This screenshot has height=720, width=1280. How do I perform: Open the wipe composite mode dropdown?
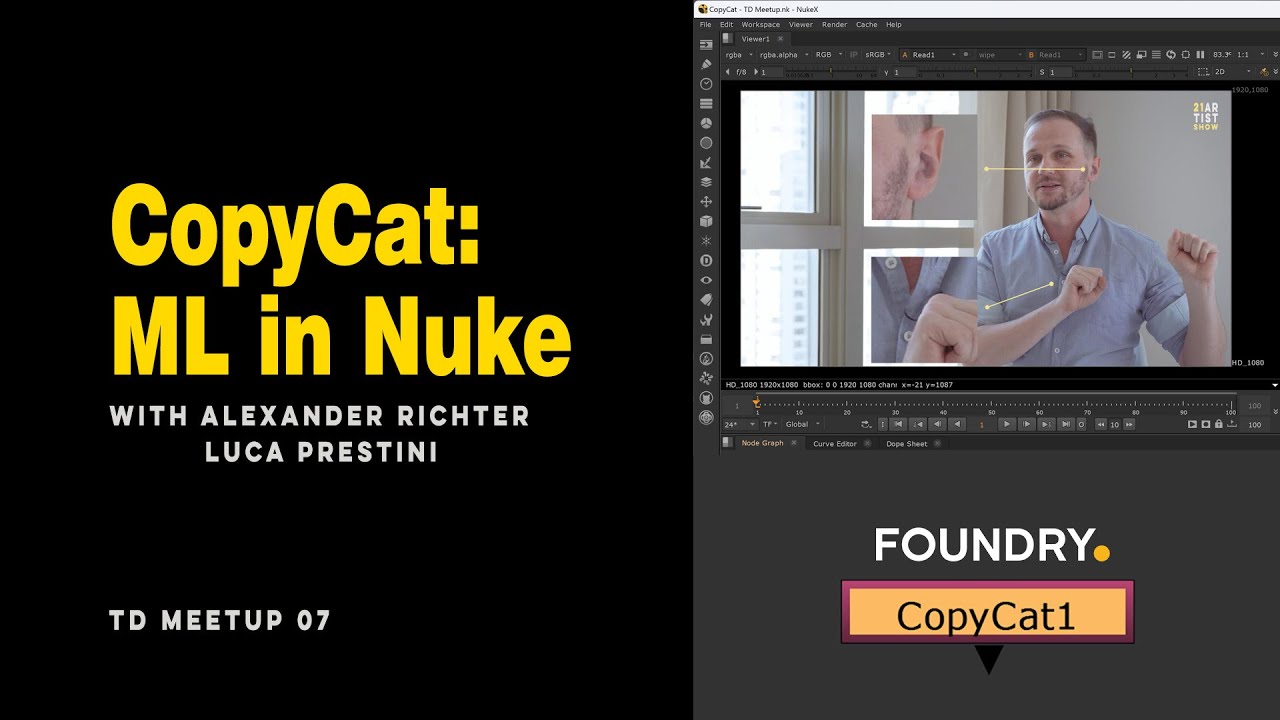click(999, 55)
